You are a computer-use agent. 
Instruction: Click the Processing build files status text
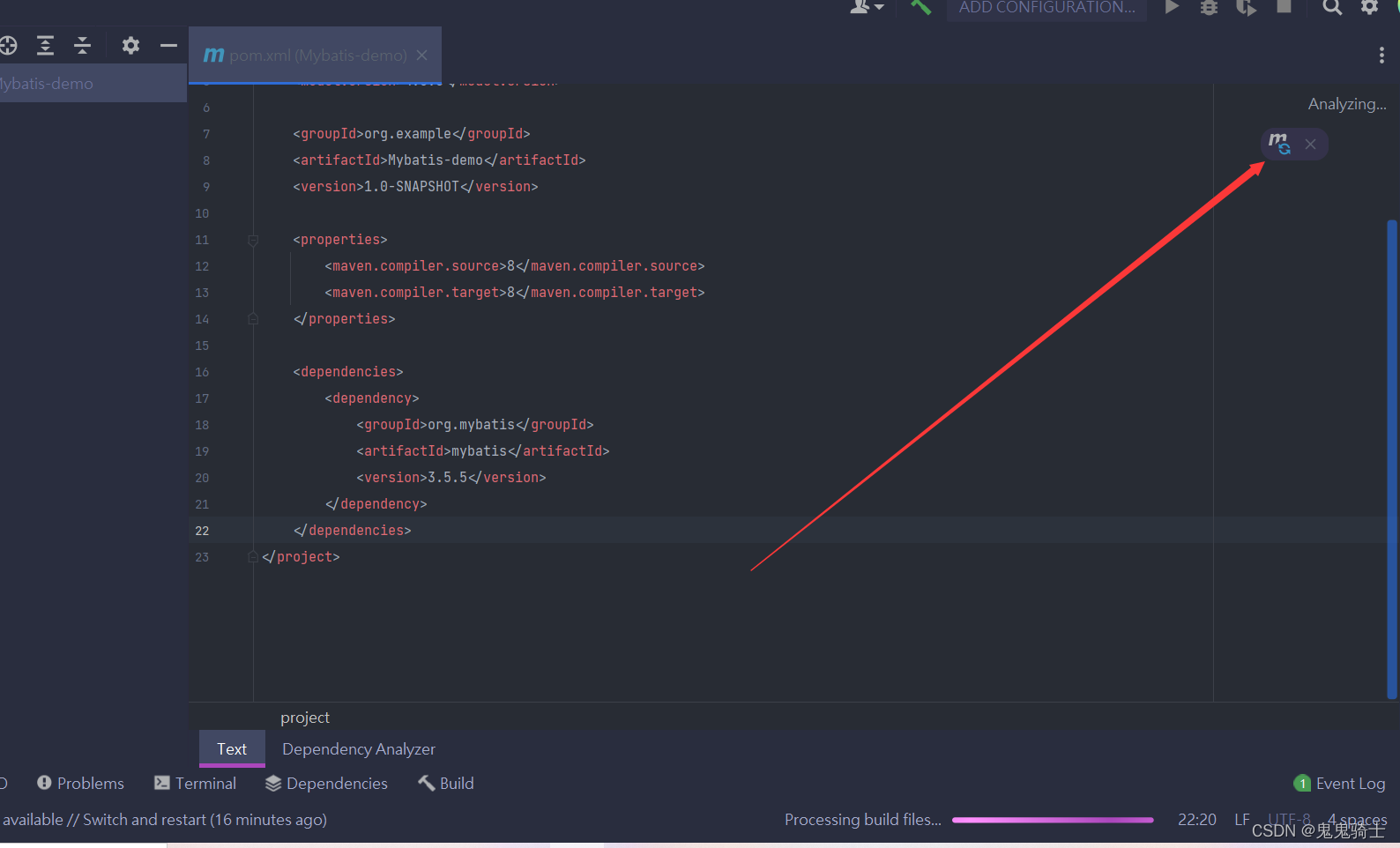tap(863, 820)
